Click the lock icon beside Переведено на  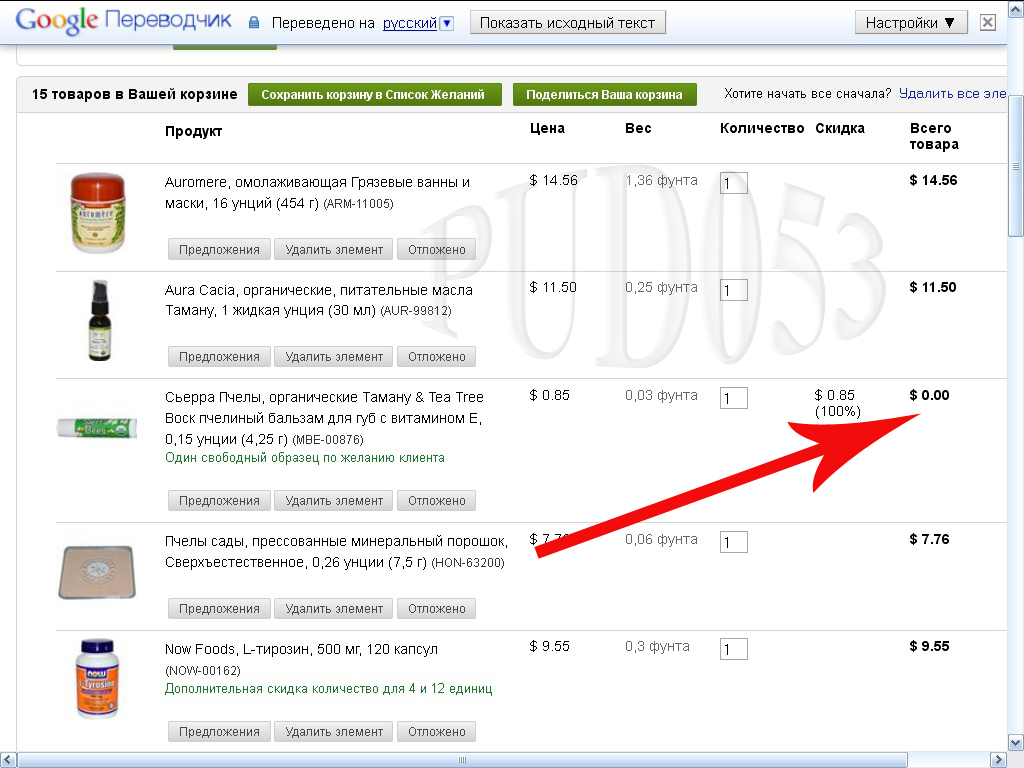coord(254,23)
